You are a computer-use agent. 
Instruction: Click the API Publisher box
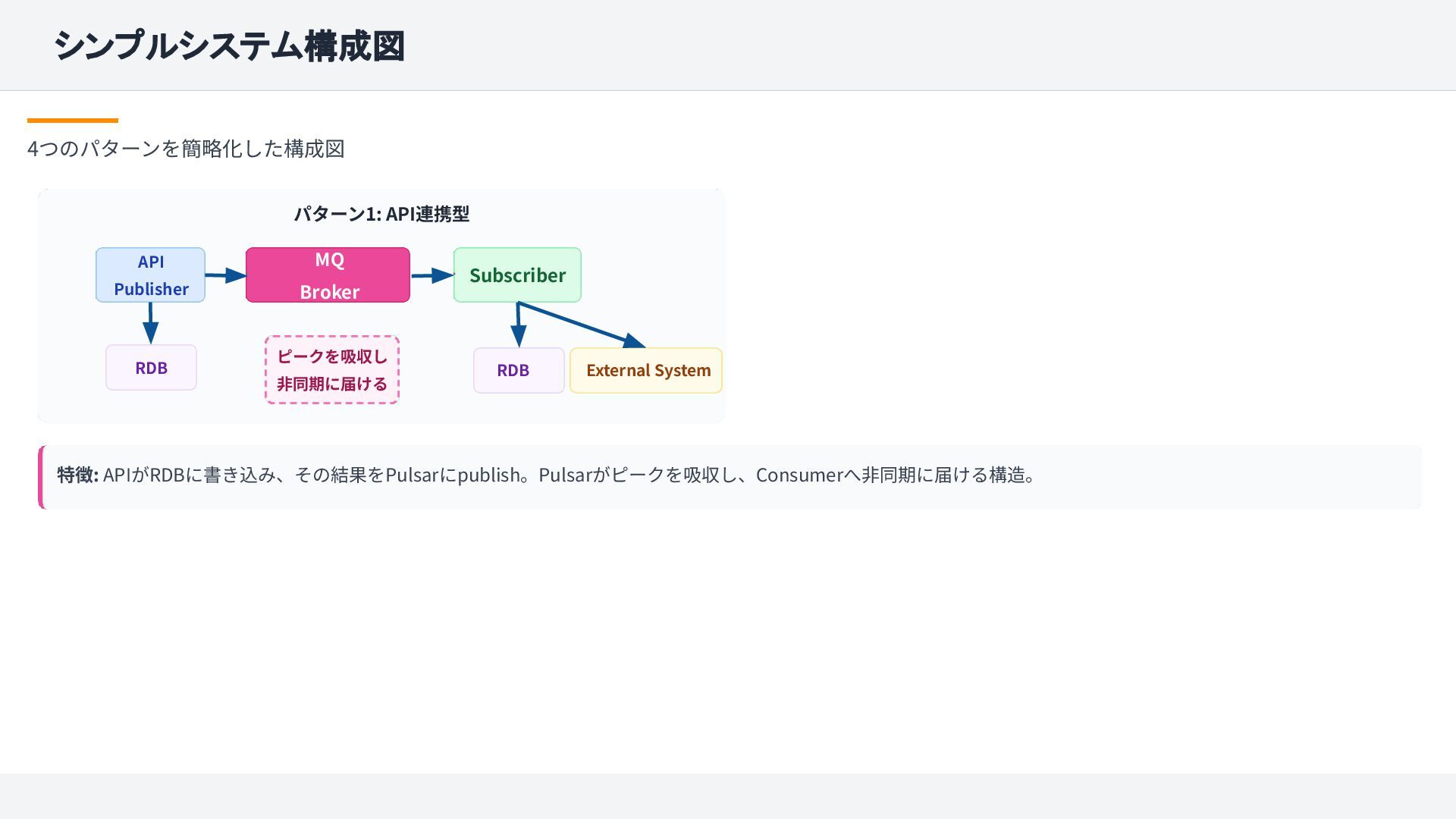click(150, 275)
